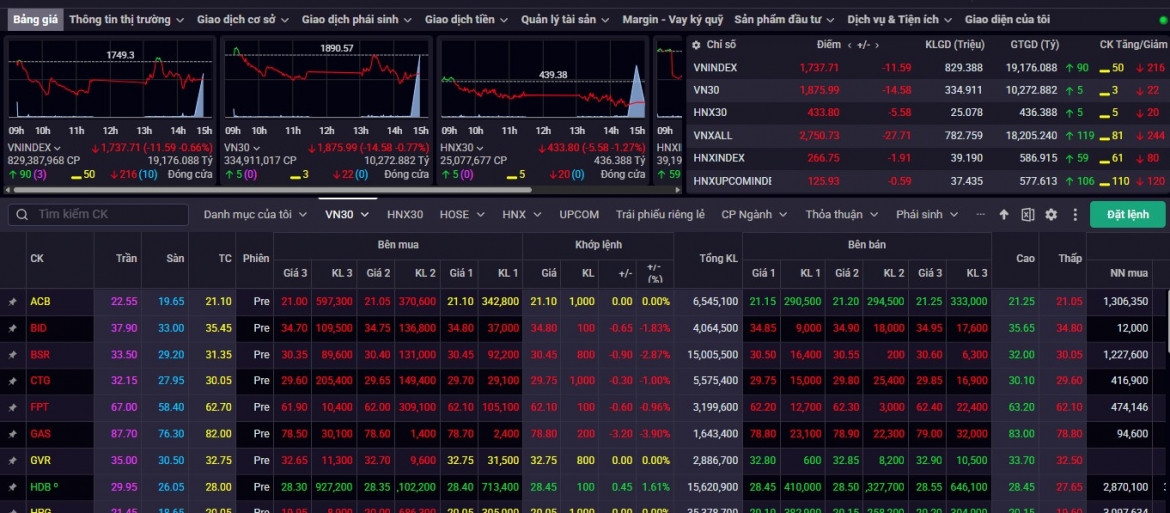Open the CP Ngành dropdown

(x=754, y=214)
